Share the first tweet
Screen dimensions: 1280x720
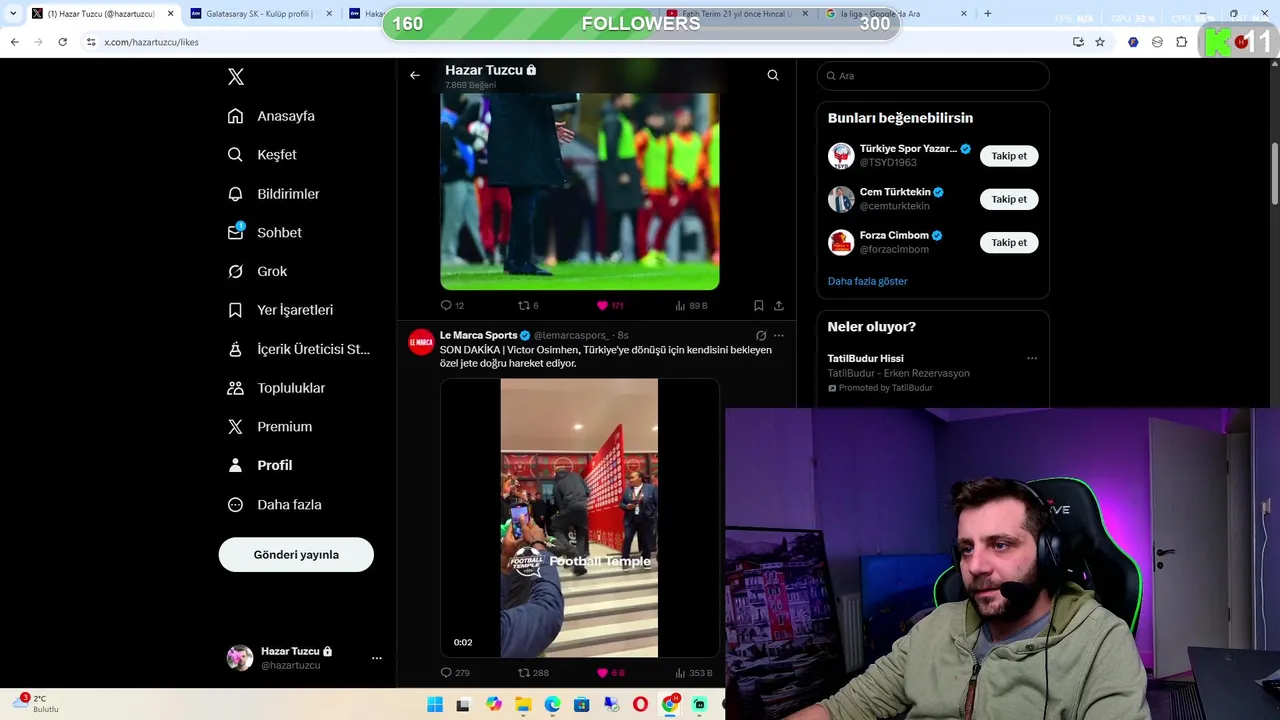(779, 306)
